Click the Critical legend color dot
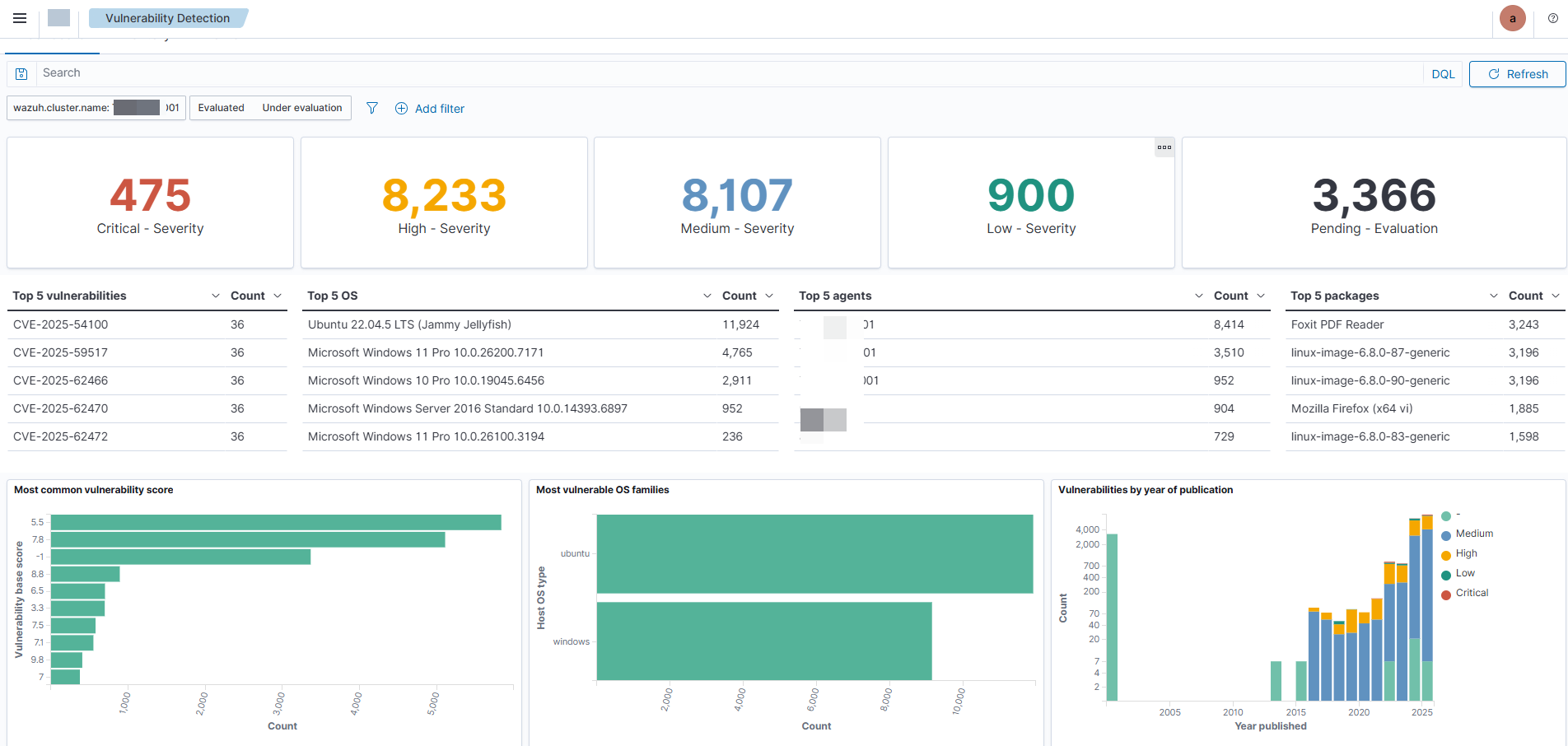Viewport: 1568px width, 746px height. pos(1446,594)
